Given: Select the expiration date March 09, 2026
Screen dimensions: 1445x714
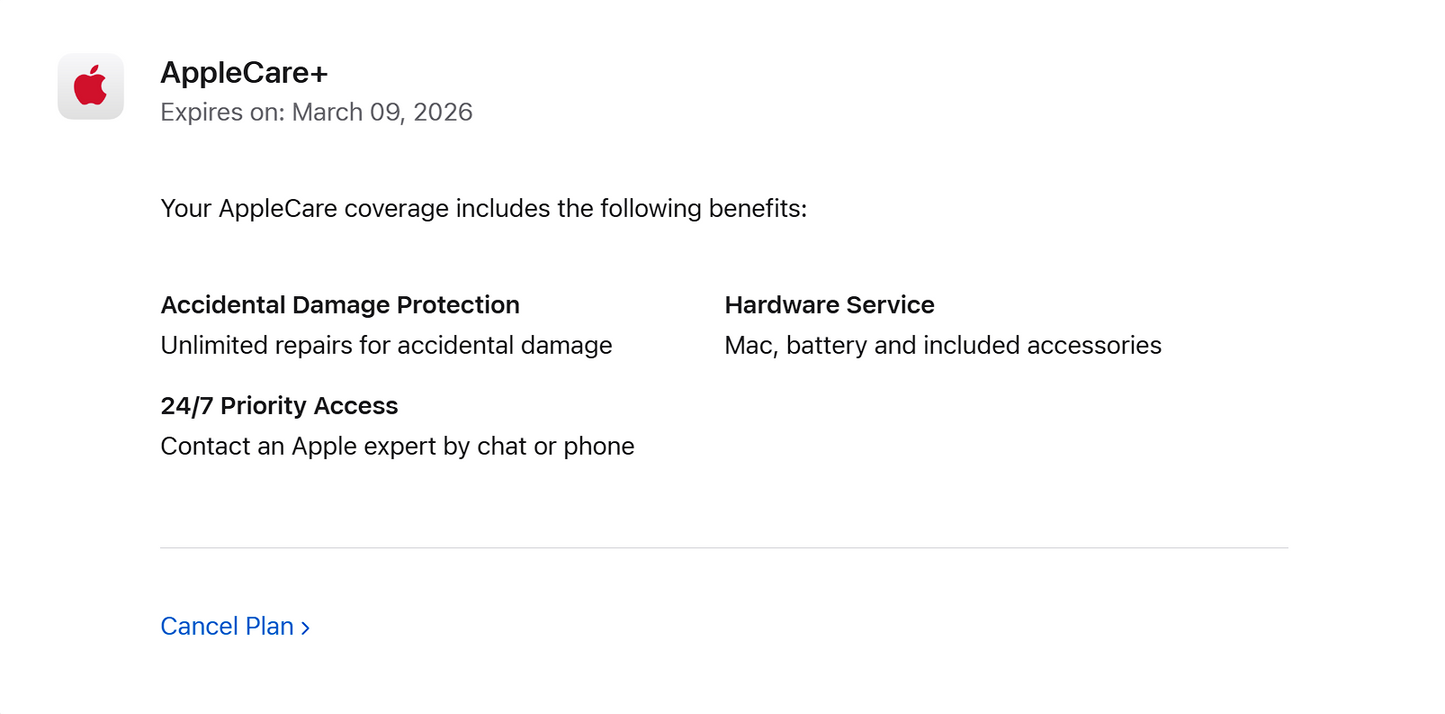Looking at the screenshot, I should click(x=381, y=112).
